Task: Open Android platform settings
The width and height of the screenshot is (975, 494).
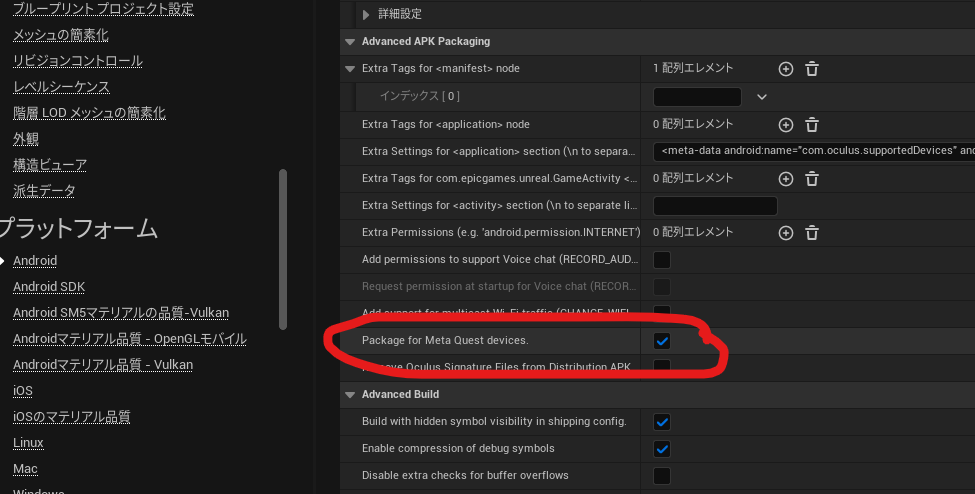Action: click(35, 261)
